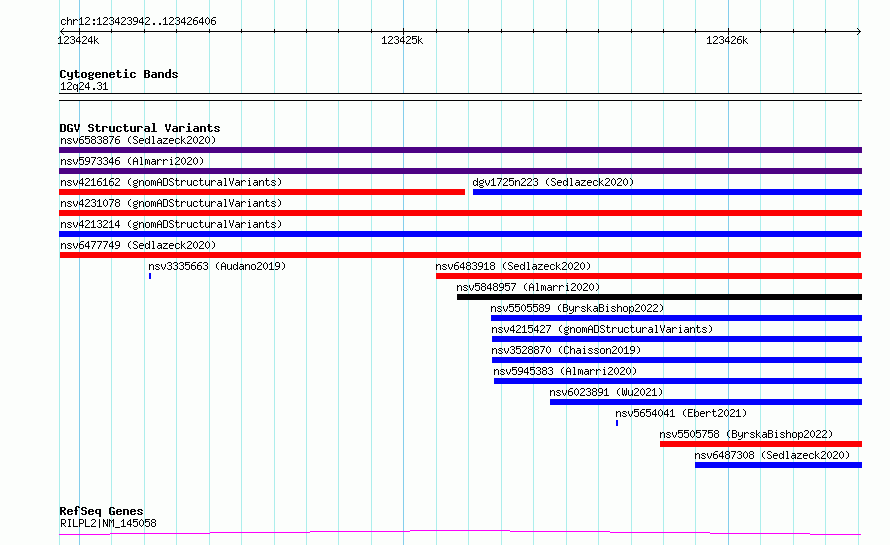Click the 123424k ruler tick label
This screenshot has height=545, width=890.
[78, 40]
